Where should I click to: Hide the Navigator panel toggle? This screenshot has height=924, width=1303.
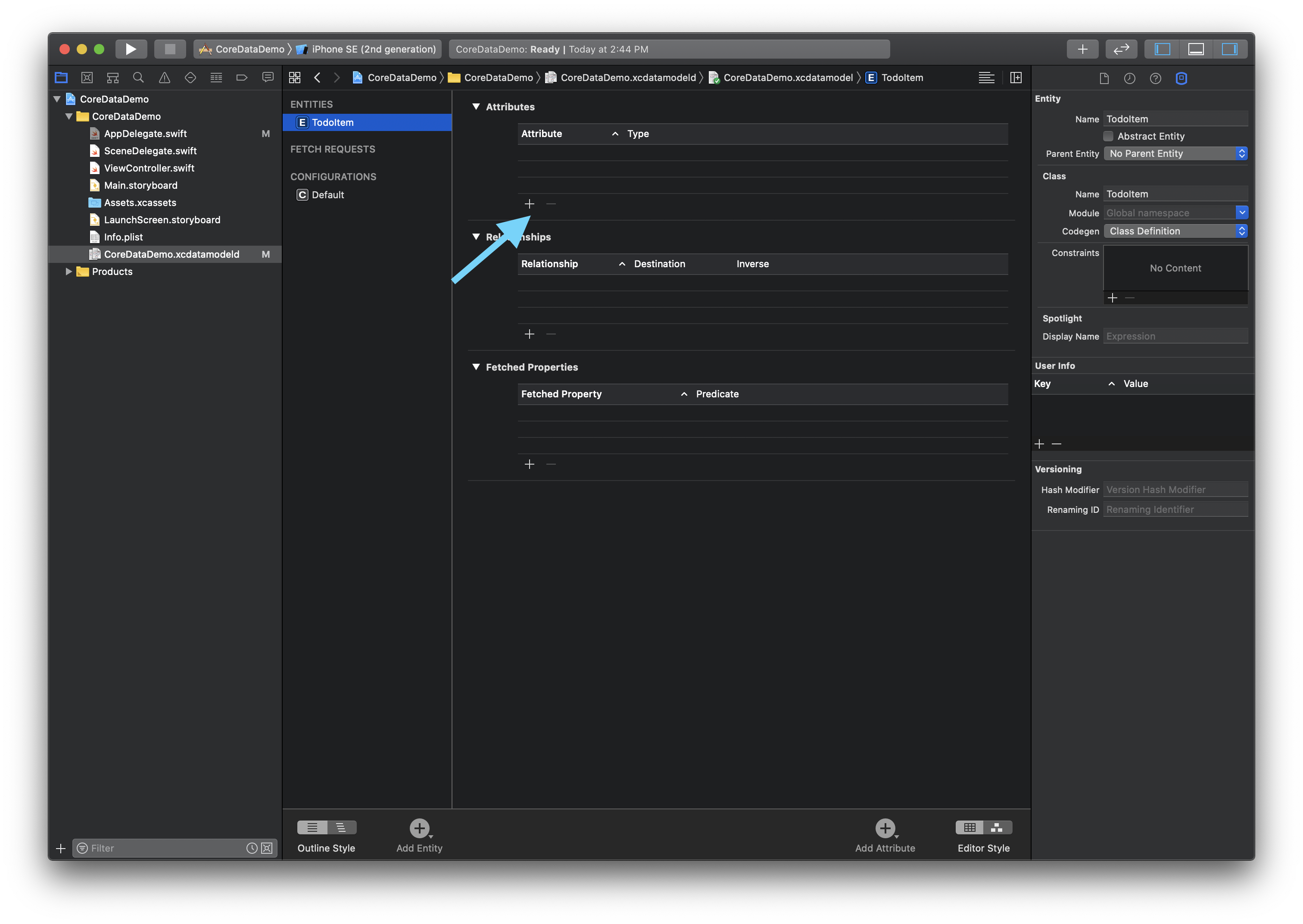pyautogui.click(x=1162, y=49)
